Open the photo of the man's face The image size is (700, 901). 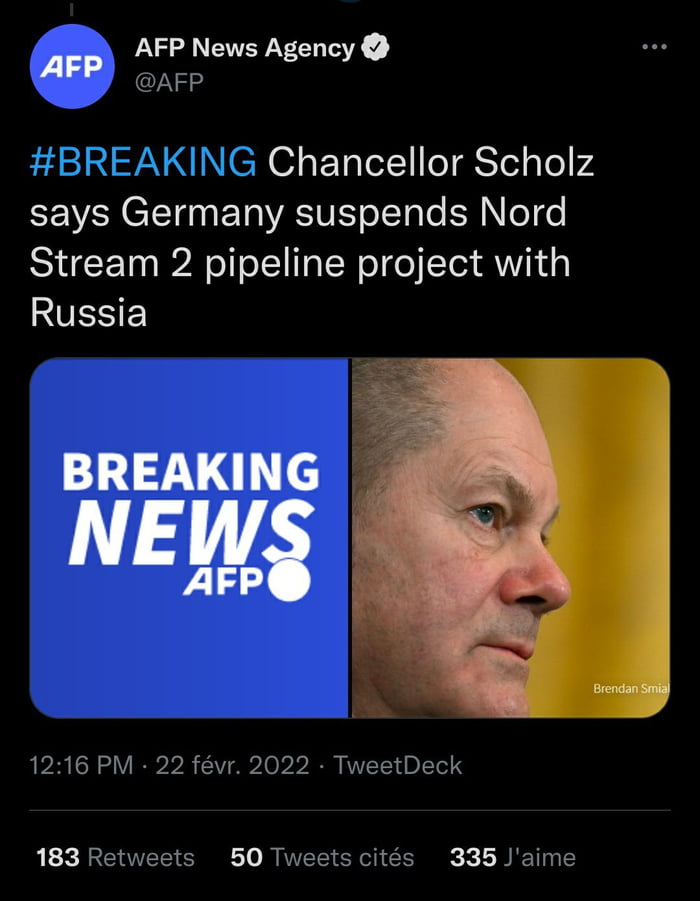[509, 538]
